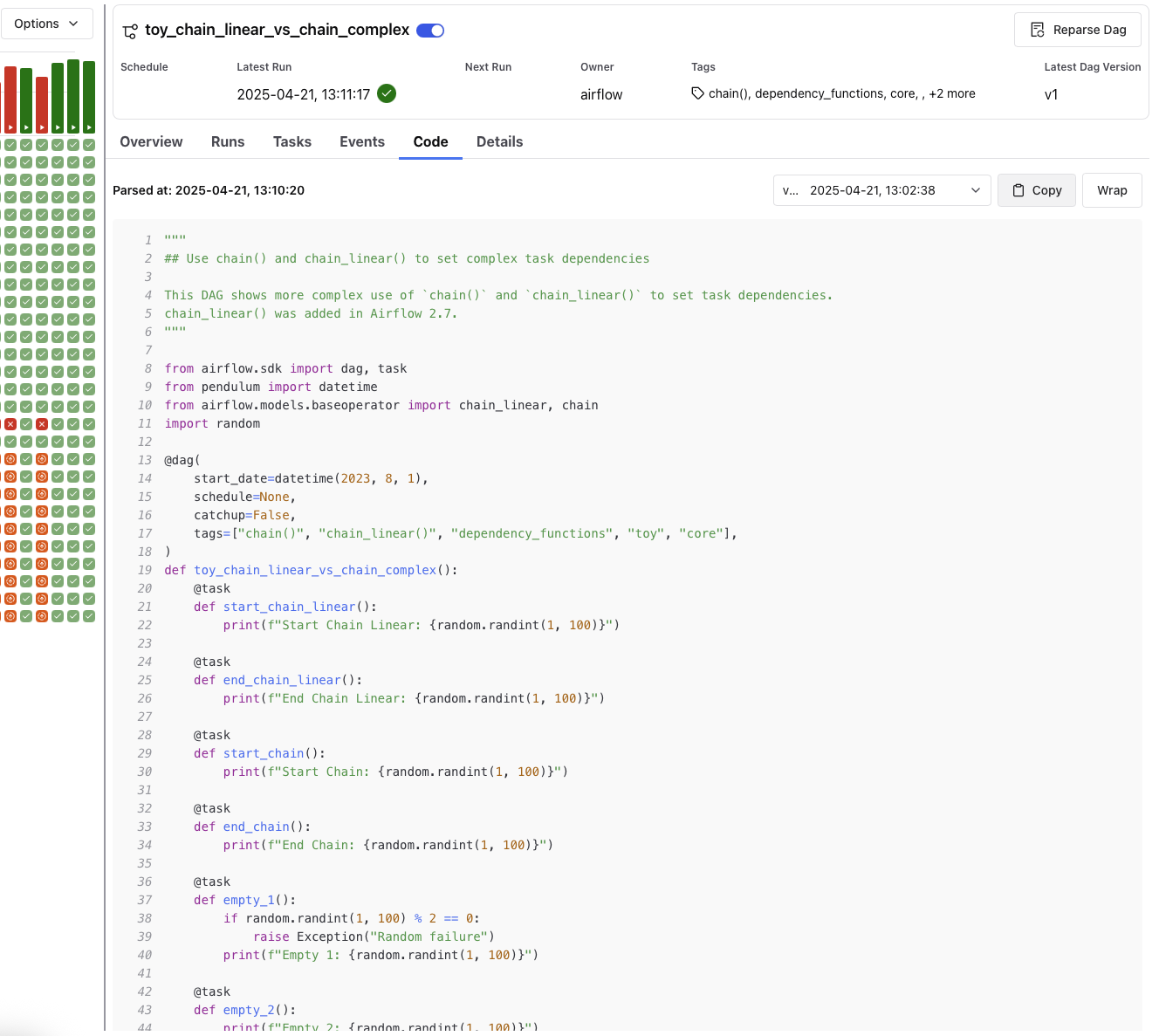Viewport: 1159px width, 1036px height.
Task: Click the tag icon next to the Tags list
Action: [x=696, y=93]
